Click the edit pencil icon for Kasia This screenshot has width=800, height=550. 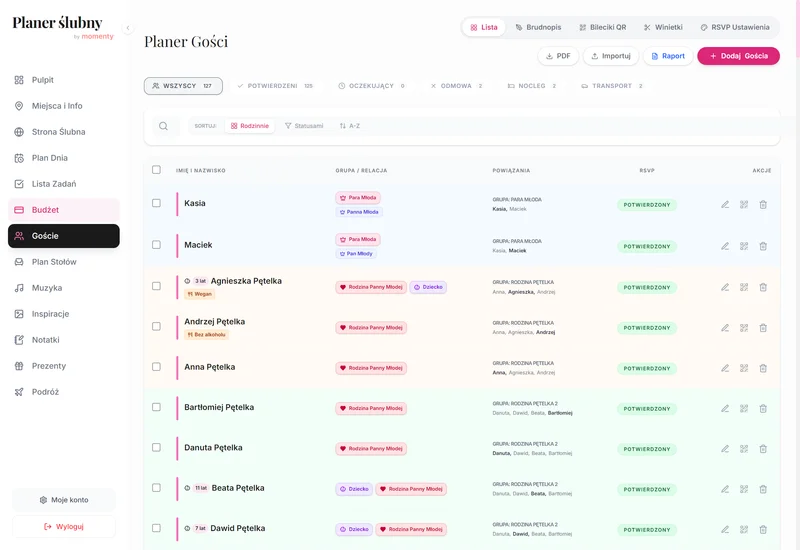[725, 205]
